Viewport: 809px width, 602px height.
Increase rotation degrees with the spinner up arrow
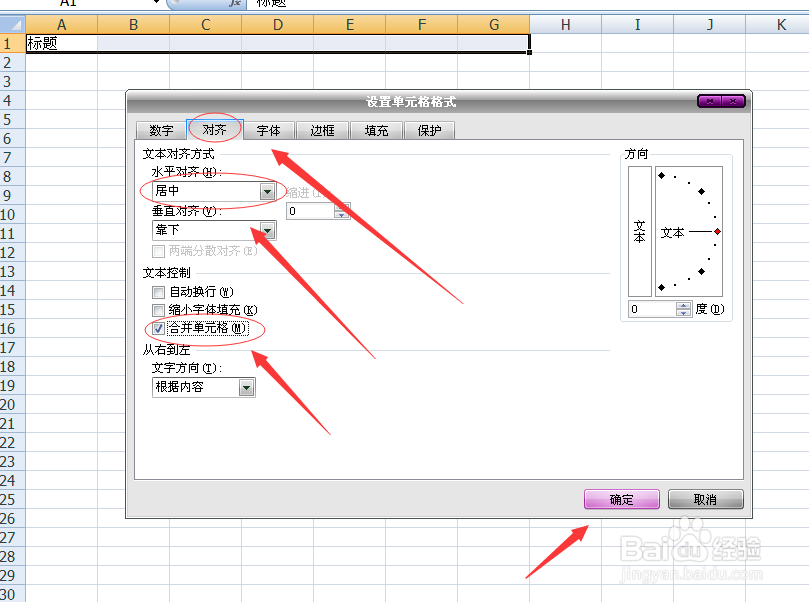[683, 304]
